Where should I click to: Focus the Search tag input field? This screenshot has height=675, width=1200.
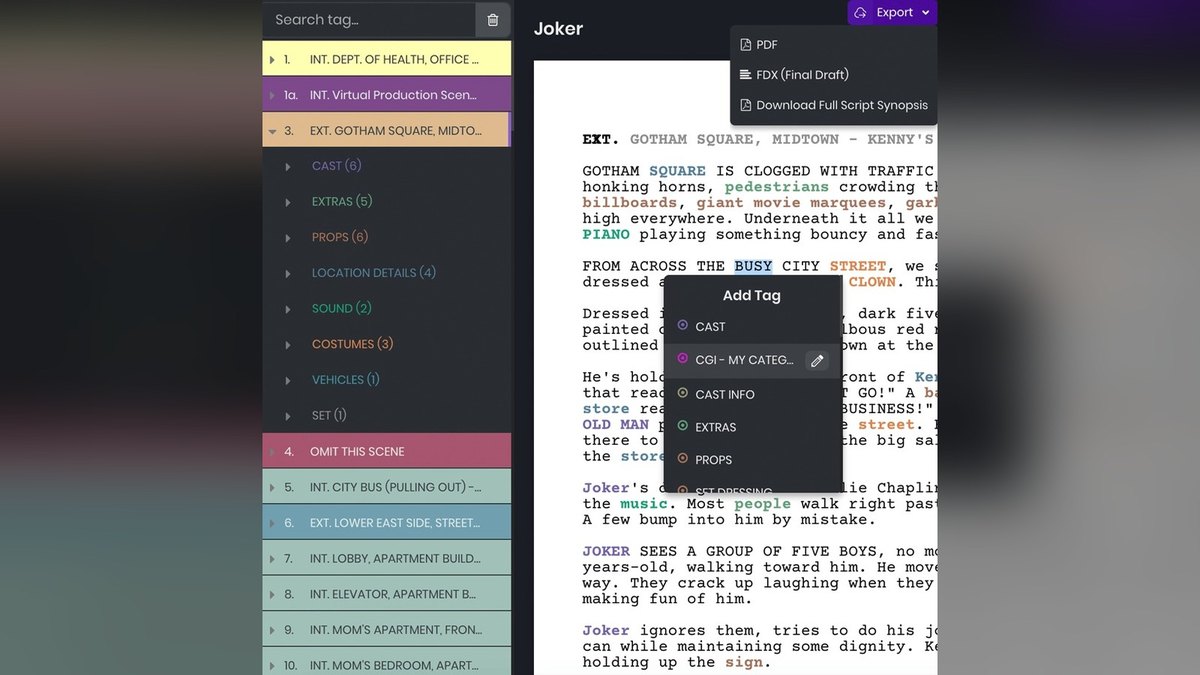click(x=369, y=20)
